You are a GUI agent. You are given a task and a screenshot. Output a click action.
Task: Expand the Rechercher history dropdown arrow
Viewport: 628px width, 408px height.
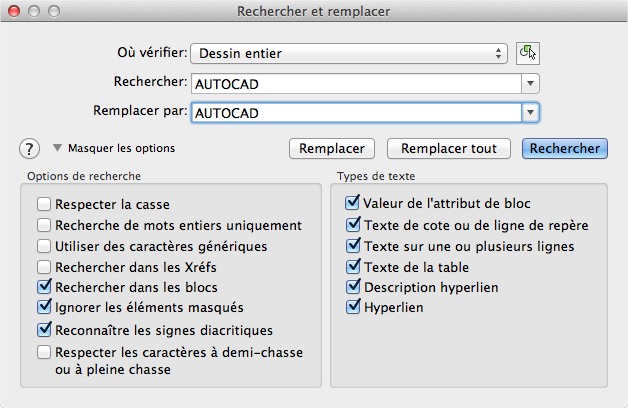point(531,83)
